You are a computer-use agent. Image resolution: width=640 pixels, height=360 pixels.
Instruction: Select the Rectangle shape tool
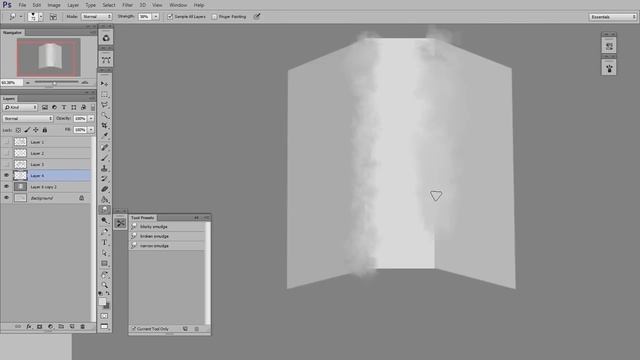click(x=104, y=264)
